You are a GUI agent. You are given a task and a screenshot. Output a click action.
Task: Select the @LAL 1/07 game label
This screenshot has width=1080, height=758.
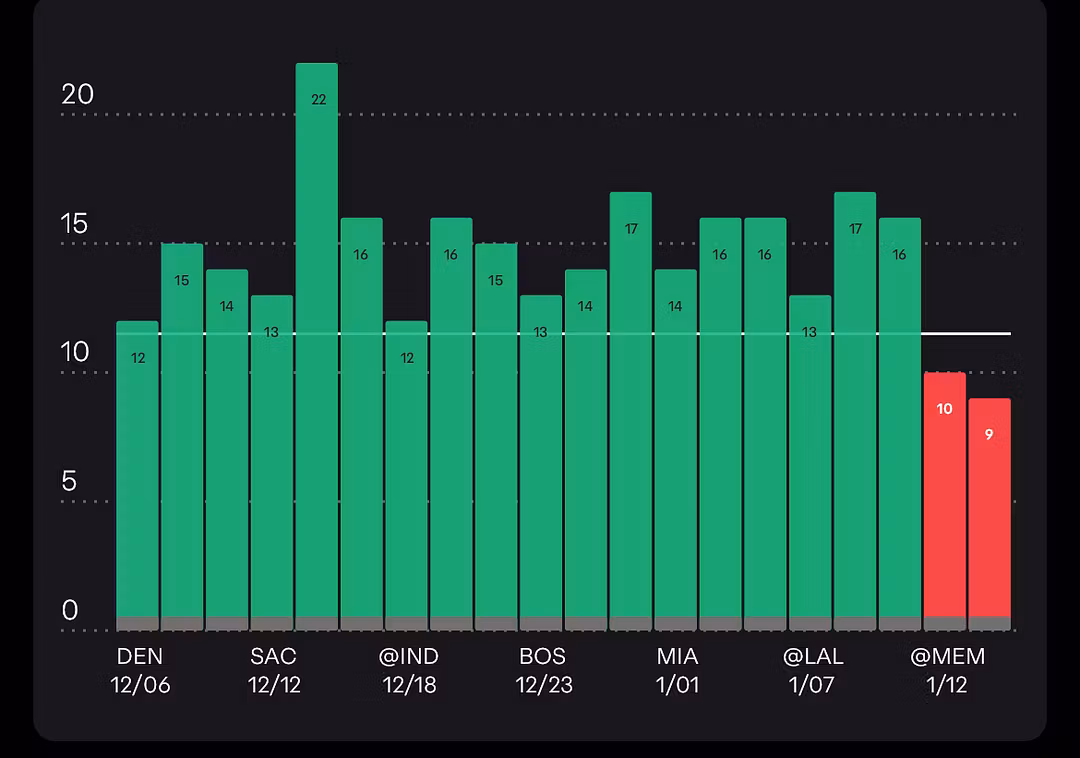(x=812, y=671)
